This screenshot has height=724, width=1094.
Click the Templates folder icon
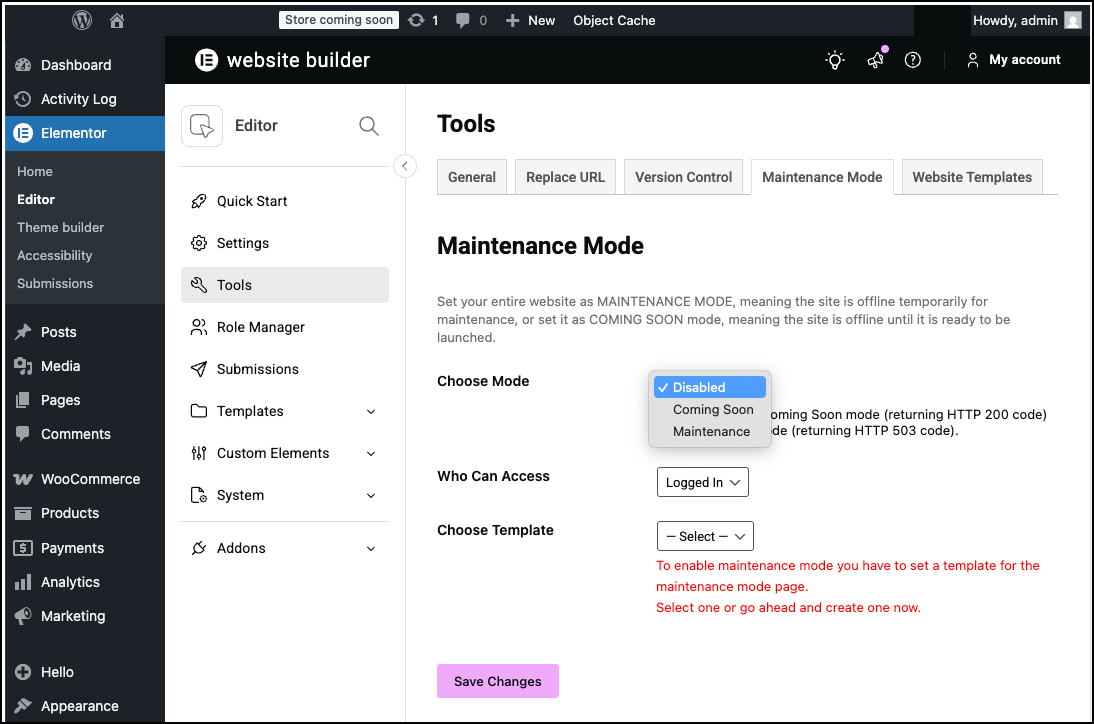[x=199, y=411]
